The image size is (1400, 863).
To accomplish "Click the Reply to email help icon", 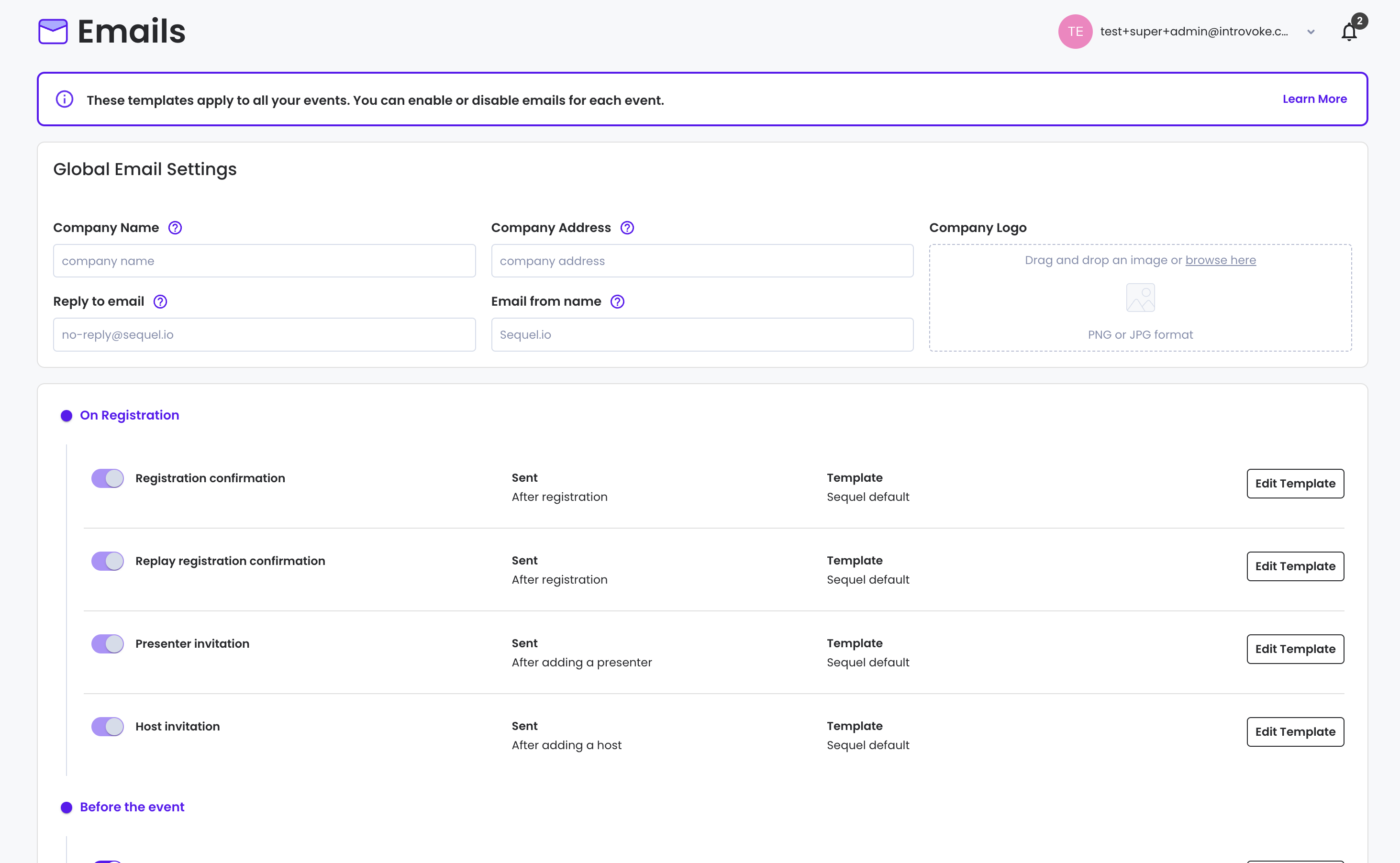I will click(x=160, y=301).
